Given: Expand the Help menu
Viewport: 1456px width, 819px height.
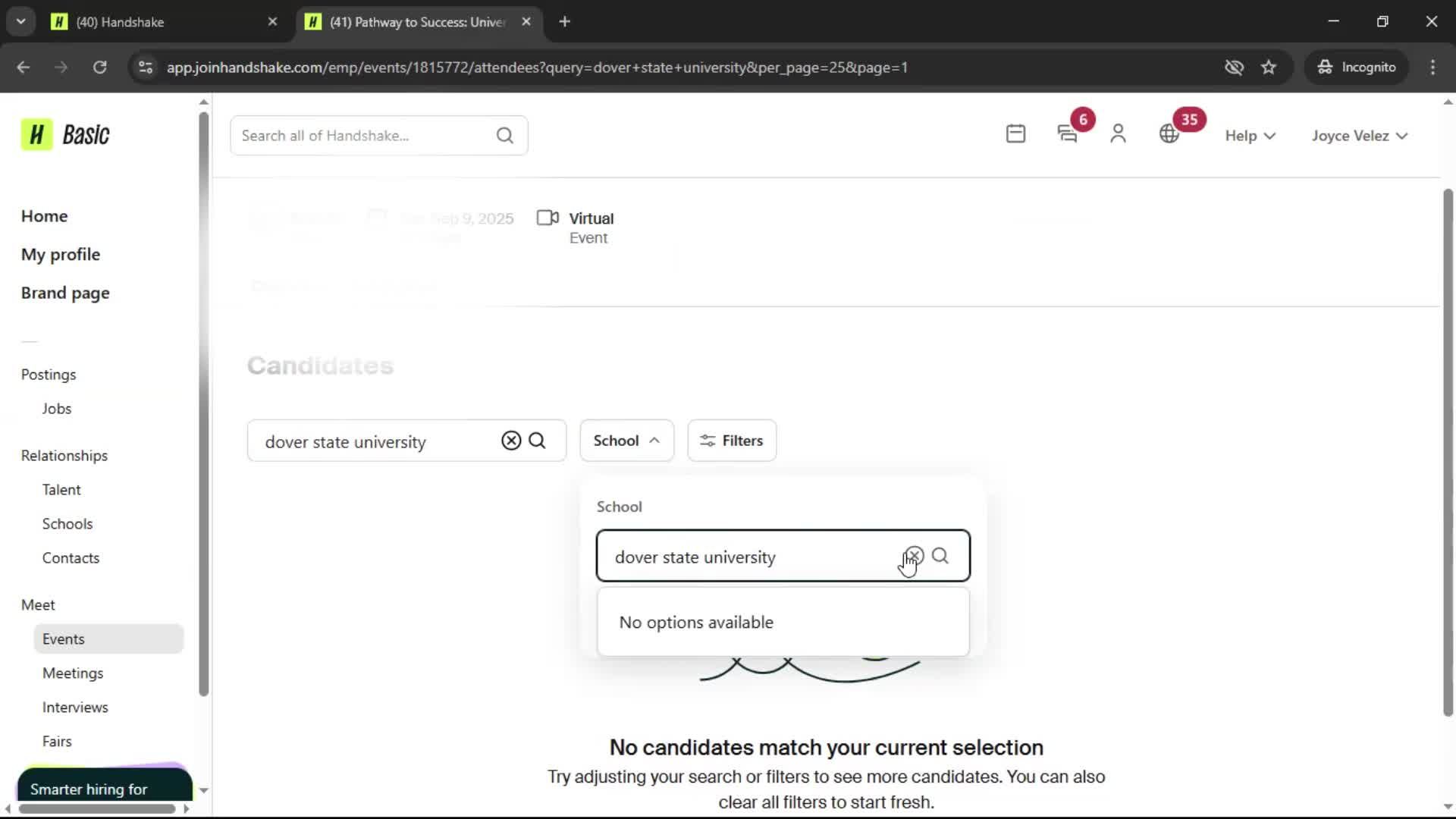Looking at the screenshot, I should 1250,136.
